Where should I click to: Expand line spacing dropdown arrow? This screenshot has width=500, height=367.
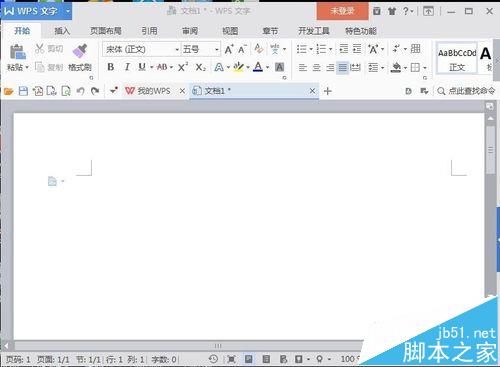pyautogui.click(x=382, y=68)
